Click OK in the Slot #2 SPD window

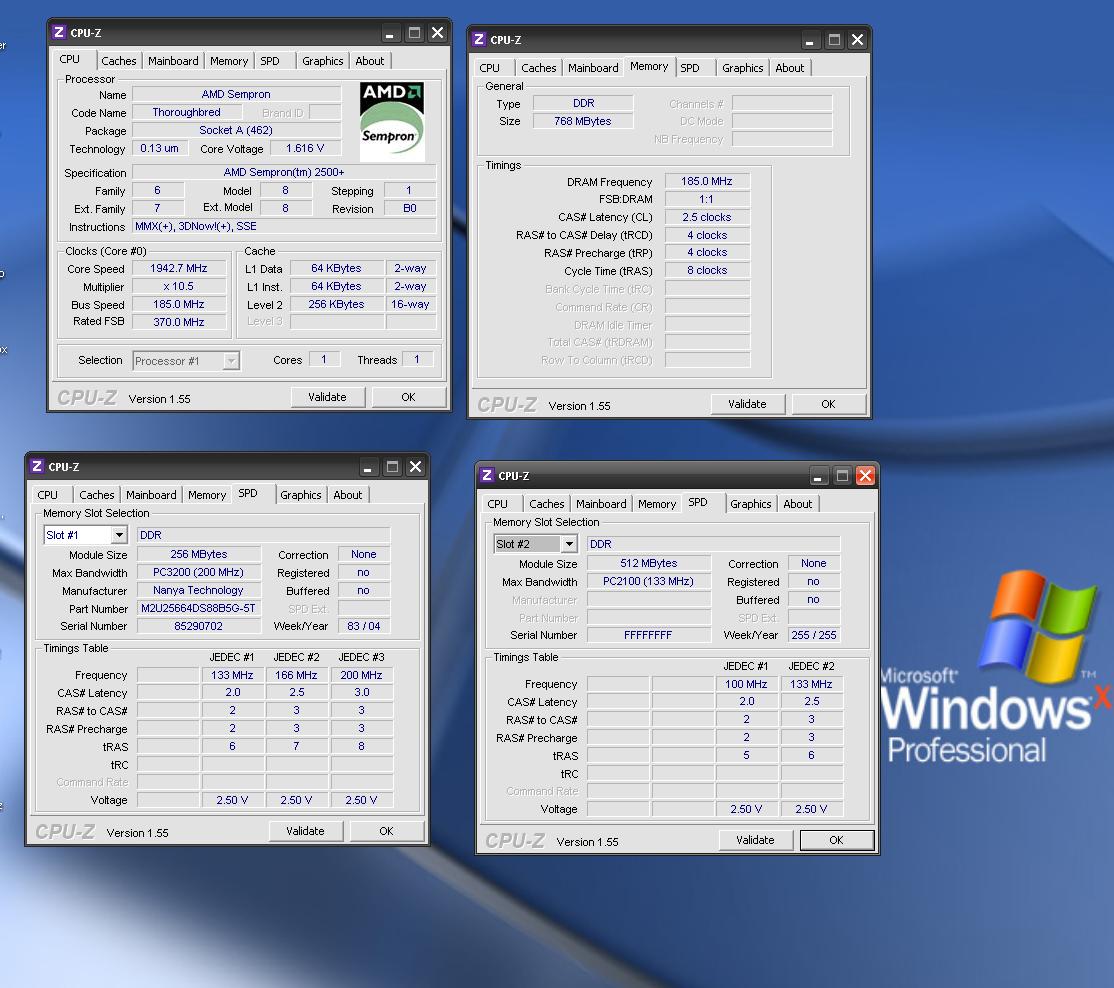(836, 840)
